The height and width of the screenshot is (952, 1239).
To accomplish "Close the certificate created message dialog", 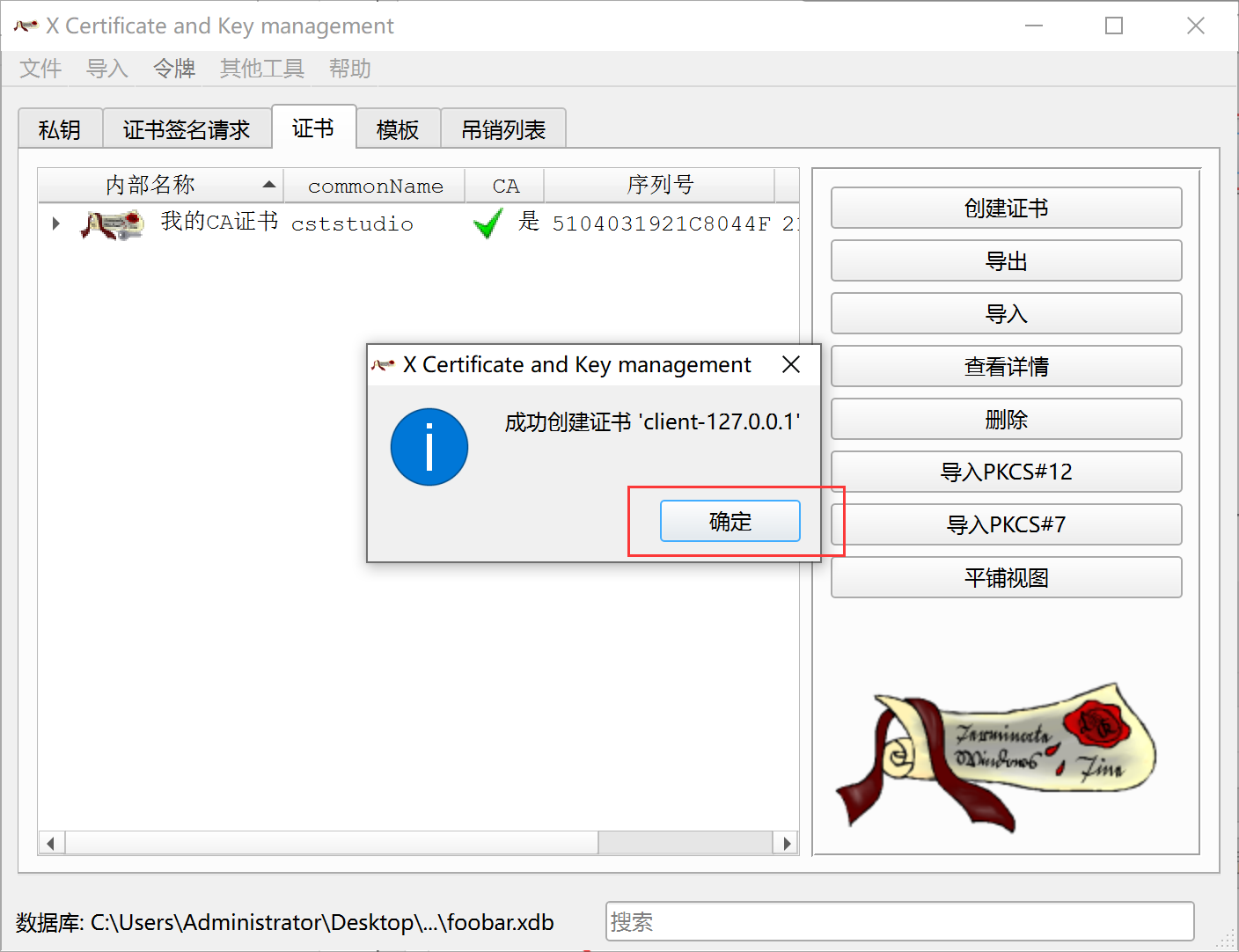I will coord(790,364).
